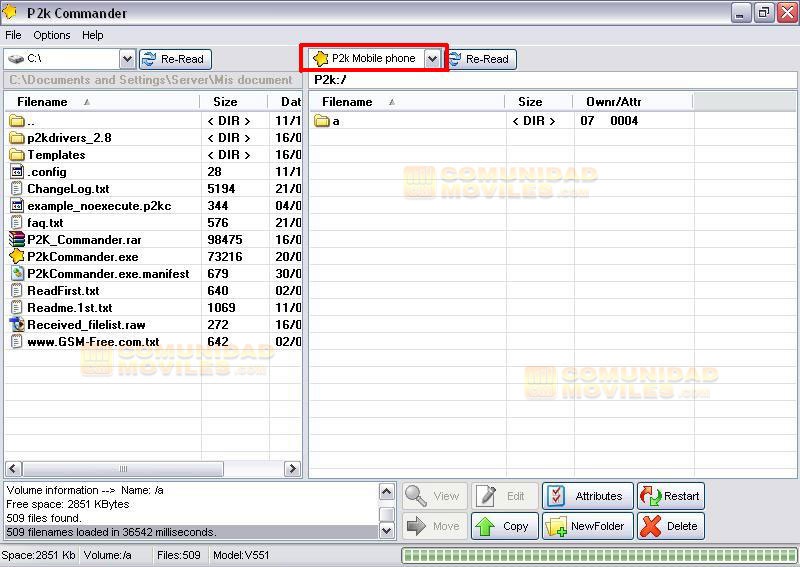Select the p2kdrivers_2.8 folder icon

coord(17,138)
